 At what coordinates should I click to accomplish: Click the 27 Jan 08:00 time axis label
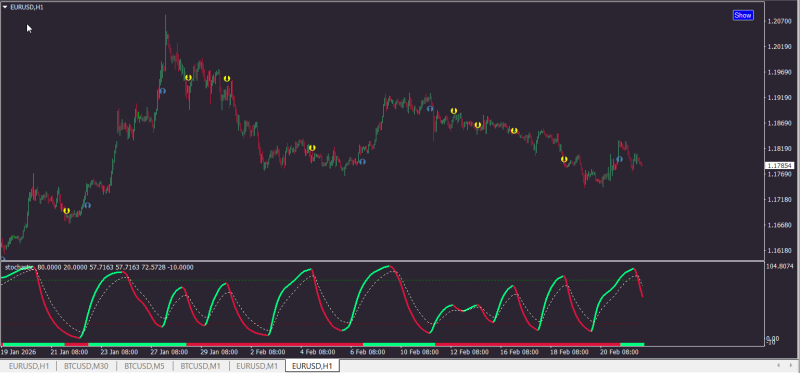pyautogui.click(x=169, y=352)
